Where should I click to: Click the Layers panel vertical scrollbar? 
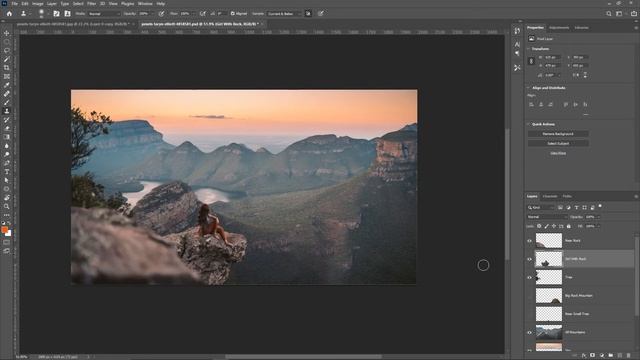(x=636, y=276)
